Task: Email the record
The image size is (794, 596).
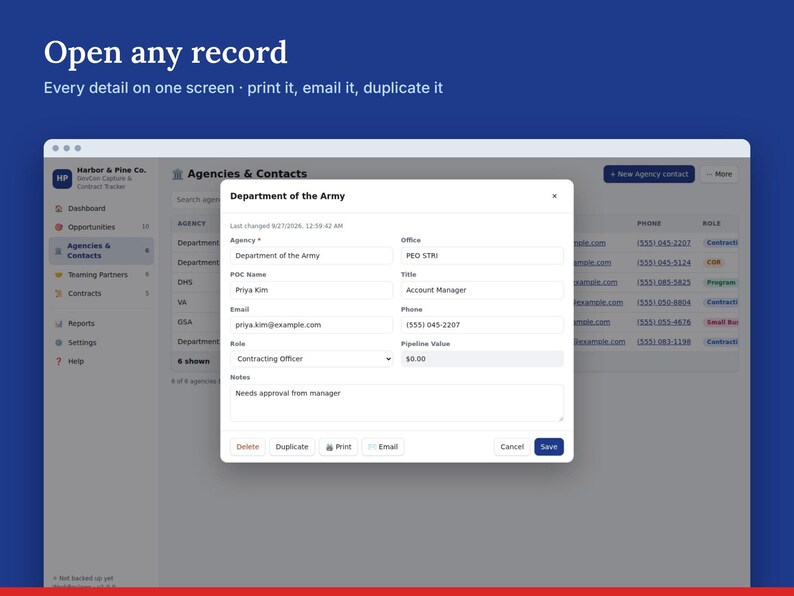Action: click(383, 447)
